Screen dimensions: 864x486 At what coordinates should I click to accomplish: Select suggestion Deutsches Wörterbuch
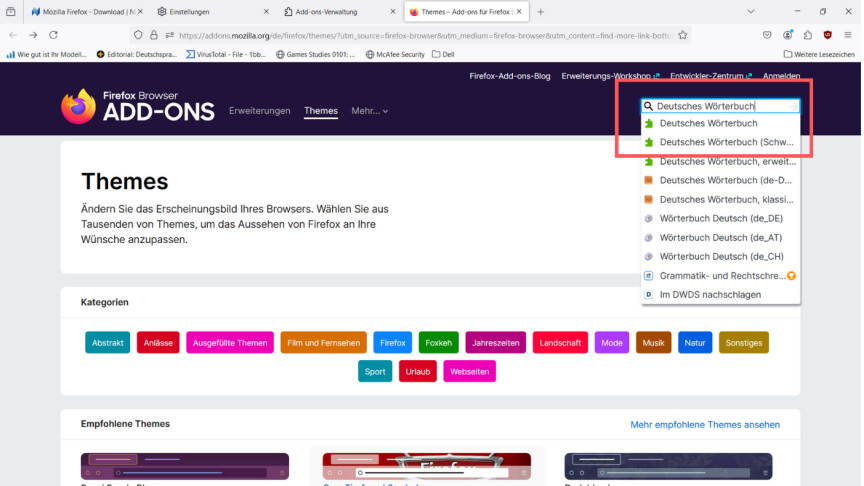pyautogui.click(x=721, y=123)
